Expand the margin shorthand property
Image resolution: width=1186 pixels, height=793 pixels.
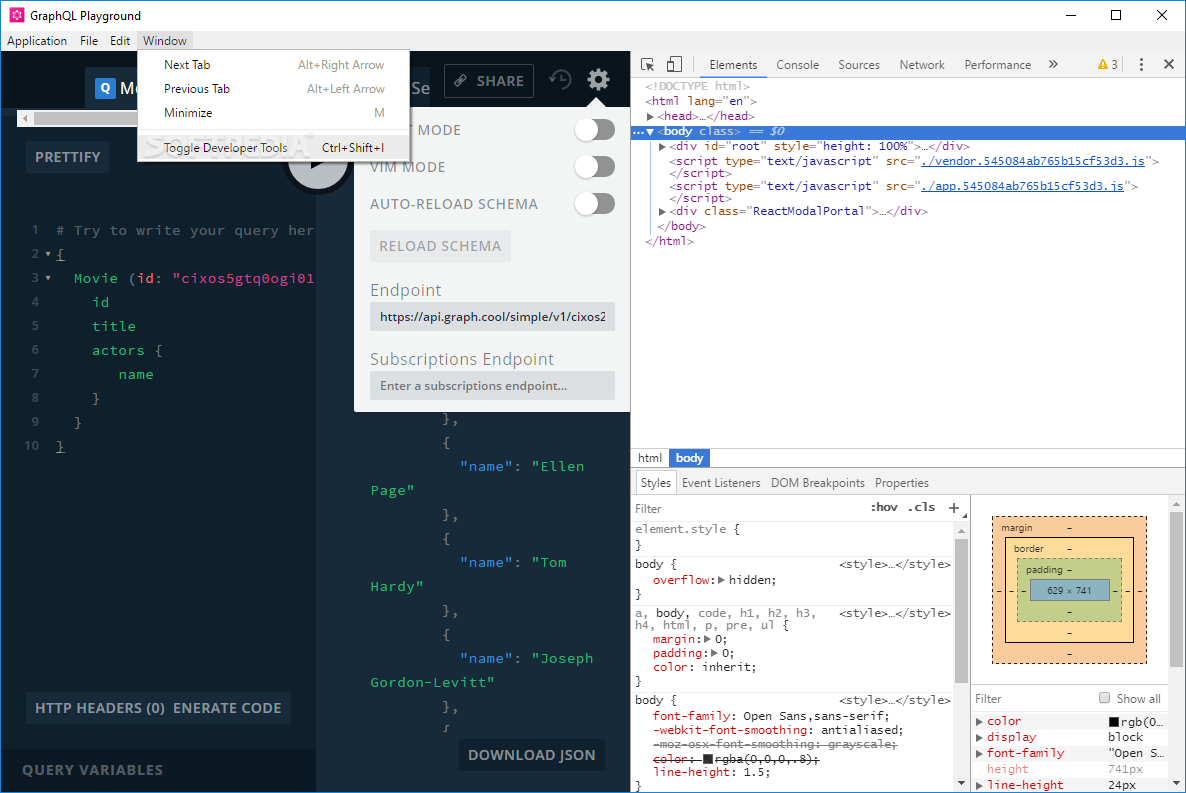click(708, 639)
